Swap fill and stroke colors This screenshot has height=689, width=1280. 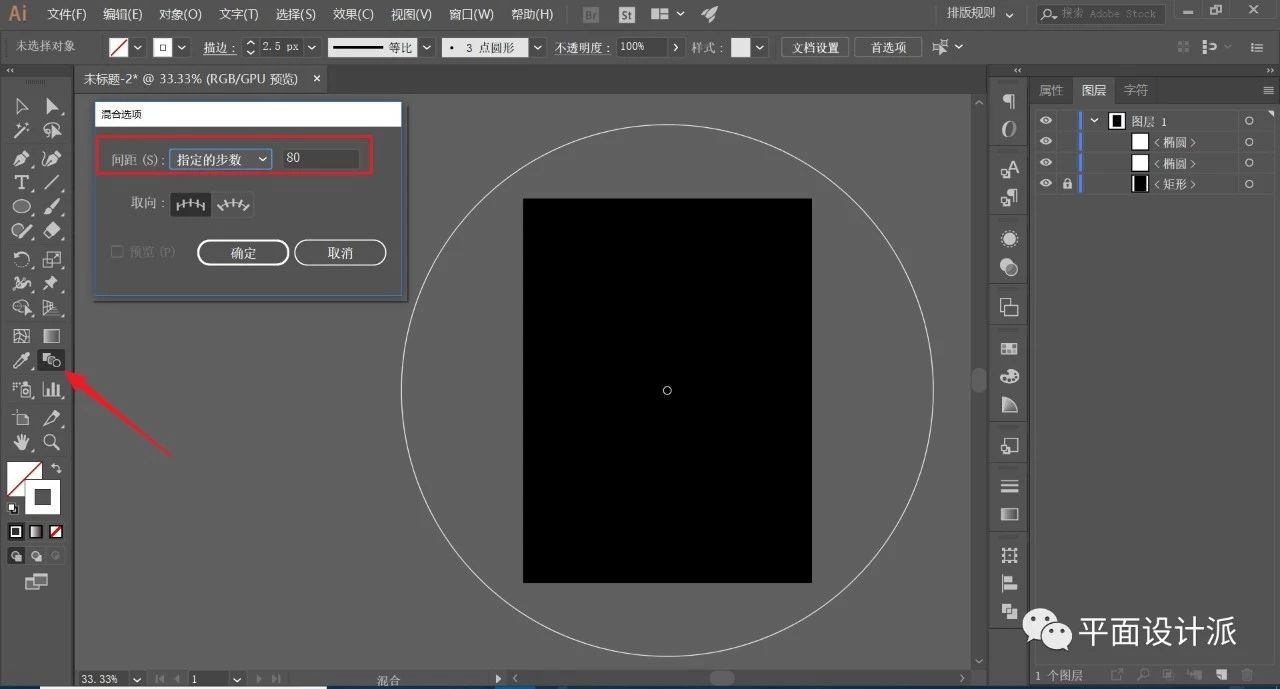[56, 468]
